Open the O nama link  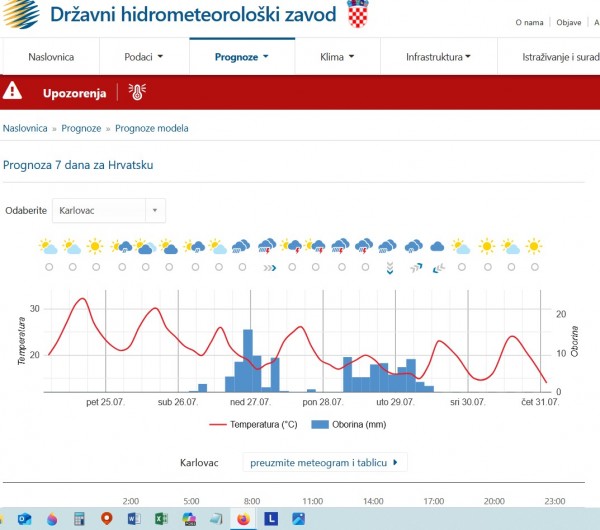(x=529, y=23)
